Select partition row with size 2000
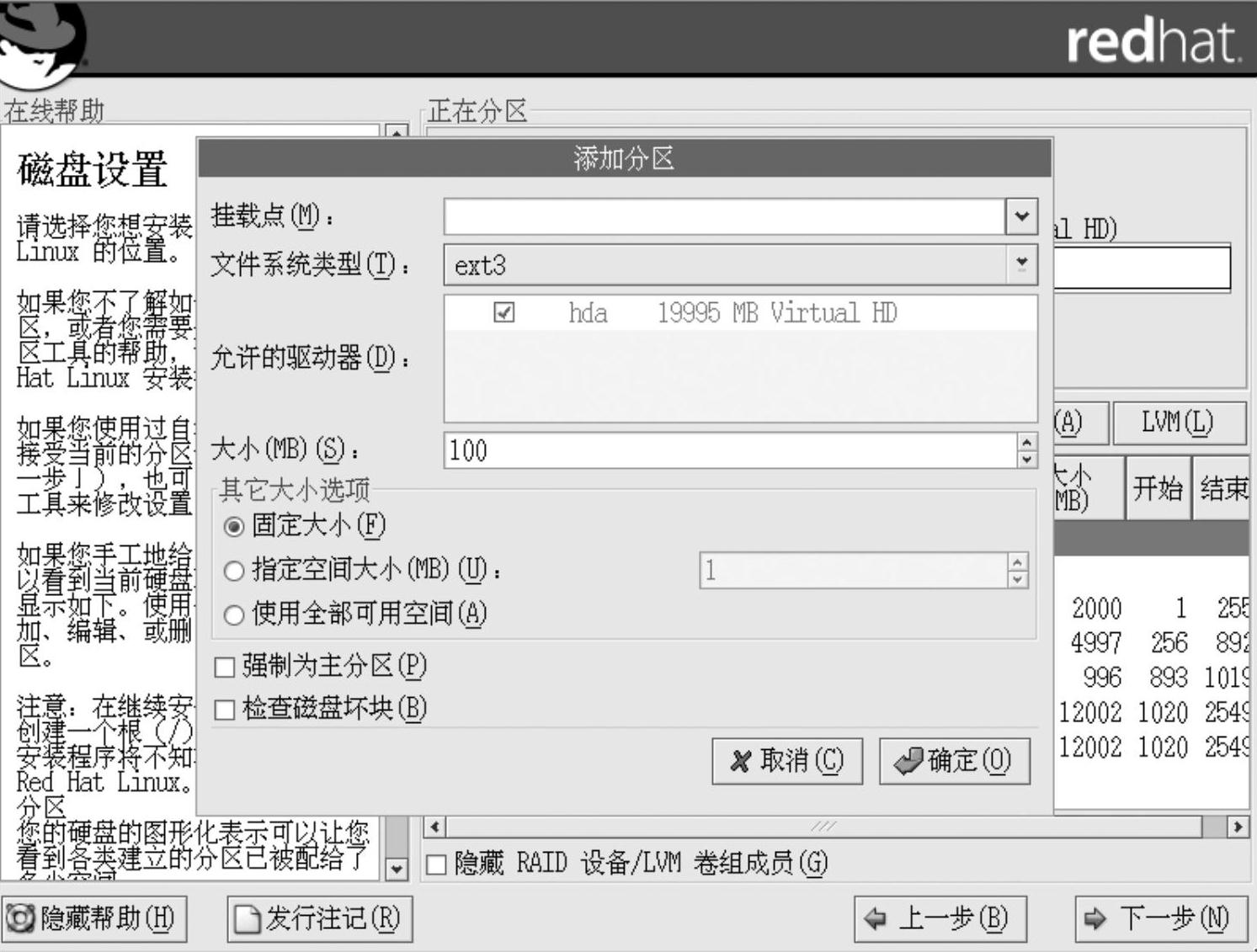Screen dimensions: 1257x952 pyautogui.click(x=1152, y=608)
